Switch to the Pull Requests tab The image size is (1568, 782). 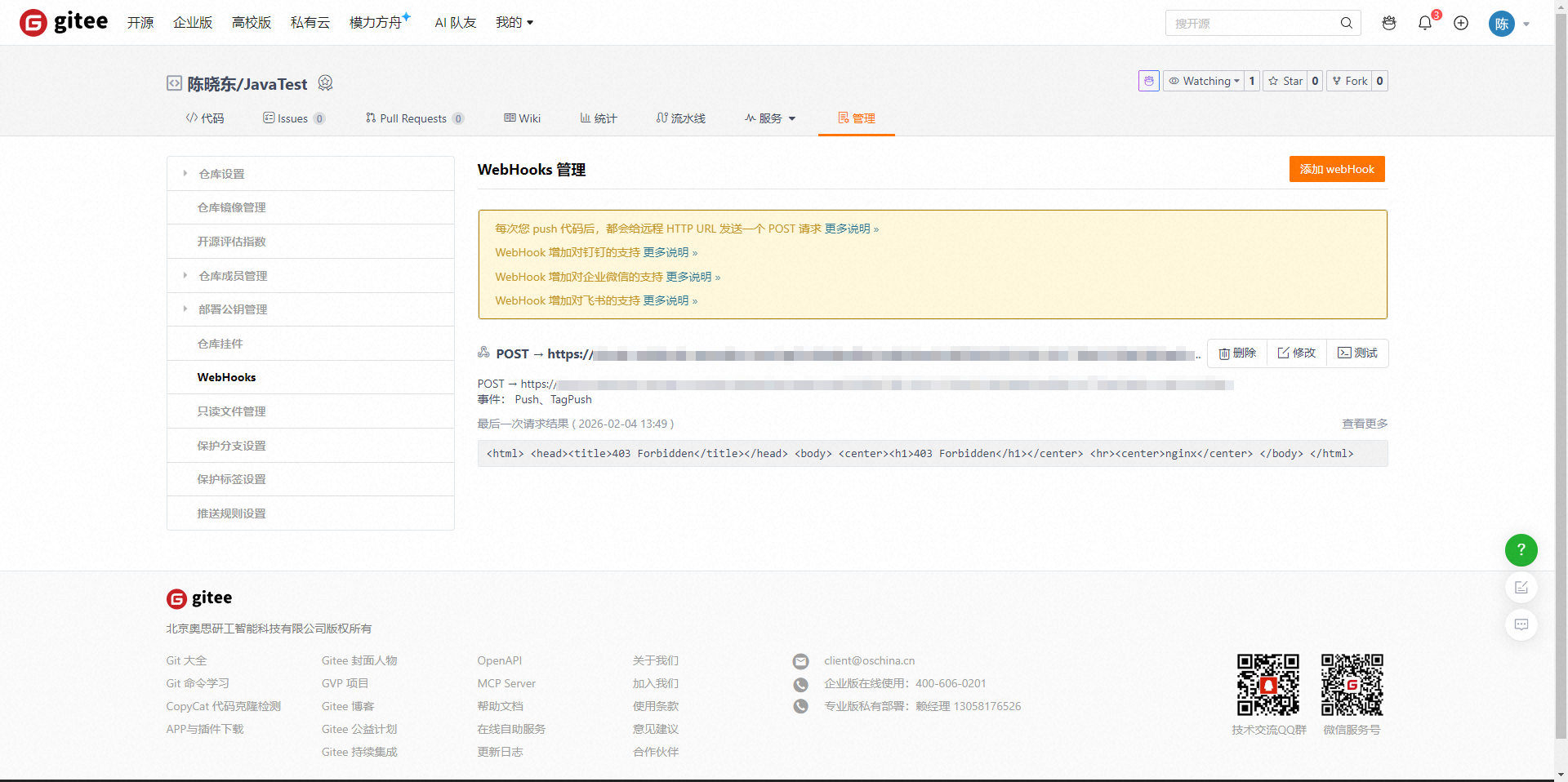(x=413, y=118)
